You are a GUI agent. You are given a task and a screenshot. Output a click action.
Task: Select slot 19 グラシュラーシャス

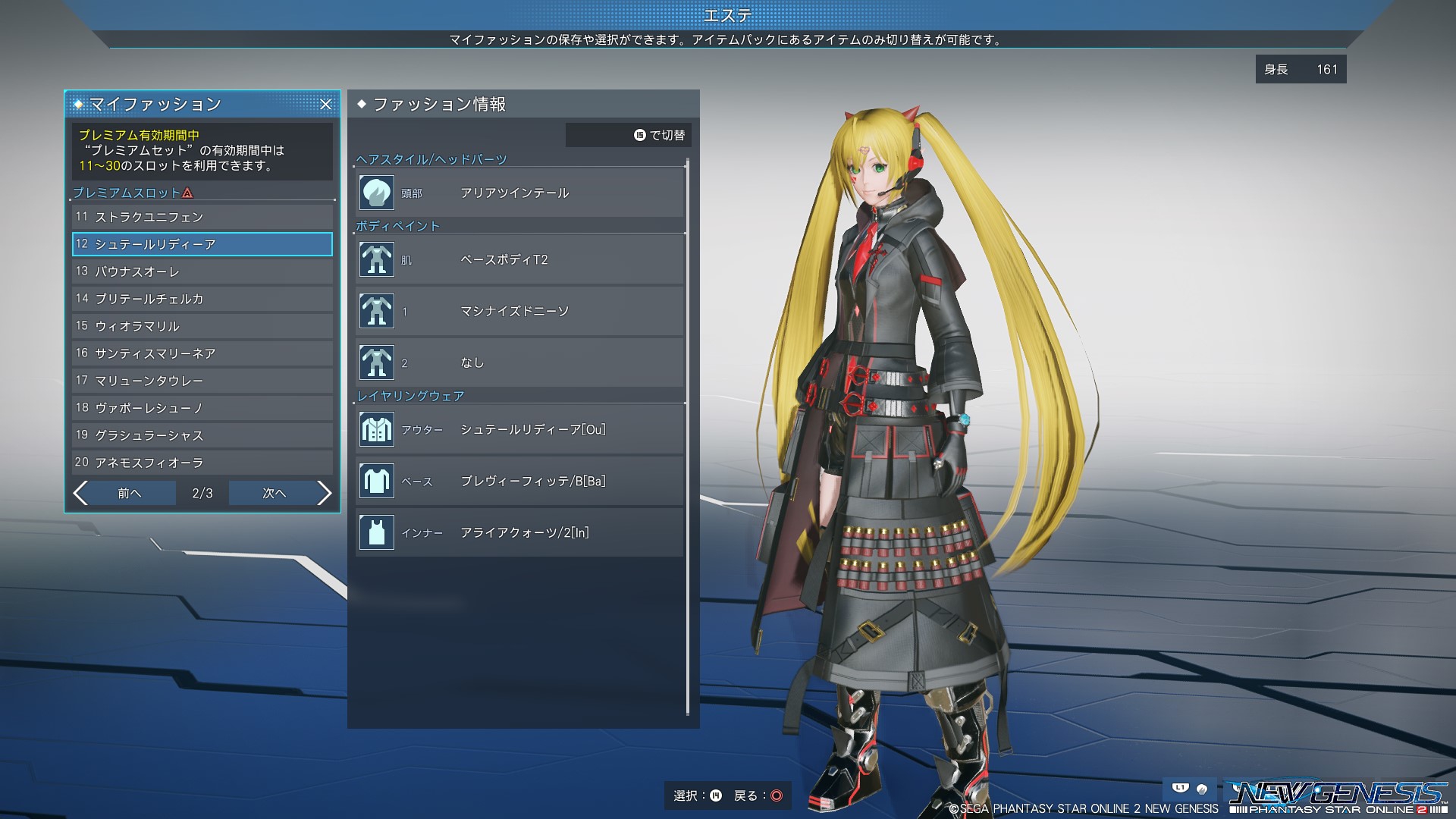[202, 435]
